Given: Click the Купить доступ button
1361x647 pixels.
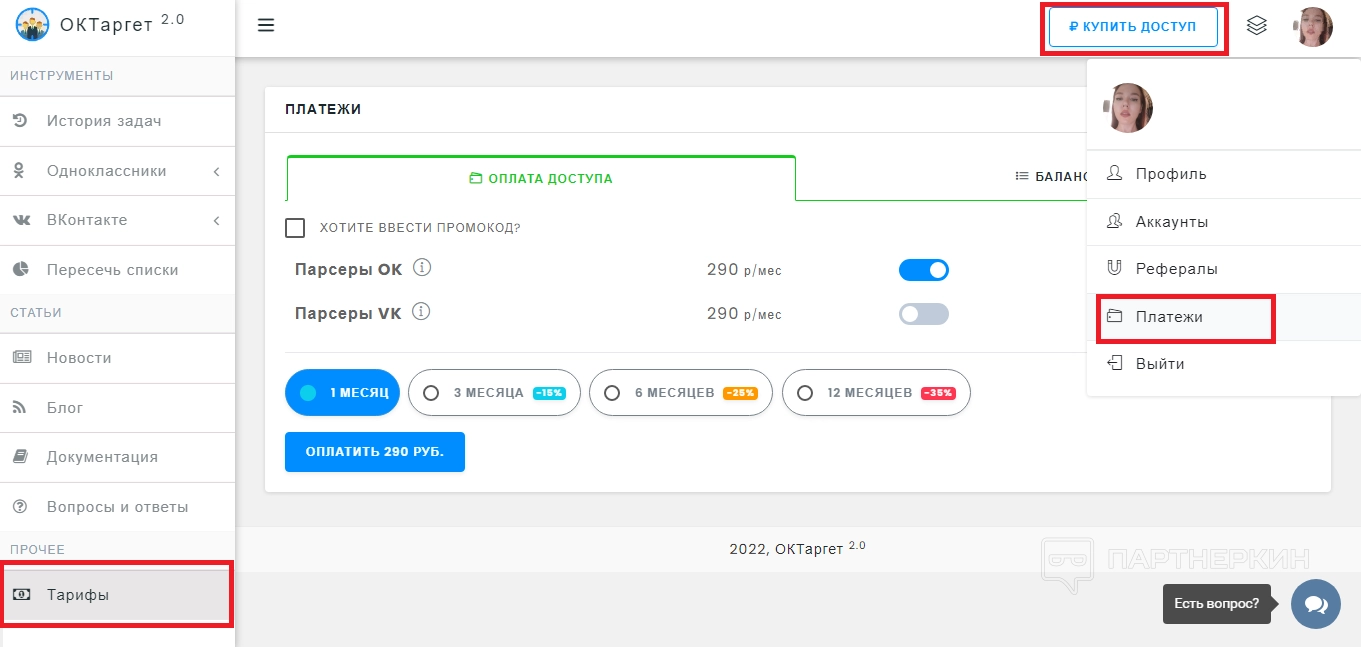Looking at the screenshot, I should click(x=1133, y=27).
